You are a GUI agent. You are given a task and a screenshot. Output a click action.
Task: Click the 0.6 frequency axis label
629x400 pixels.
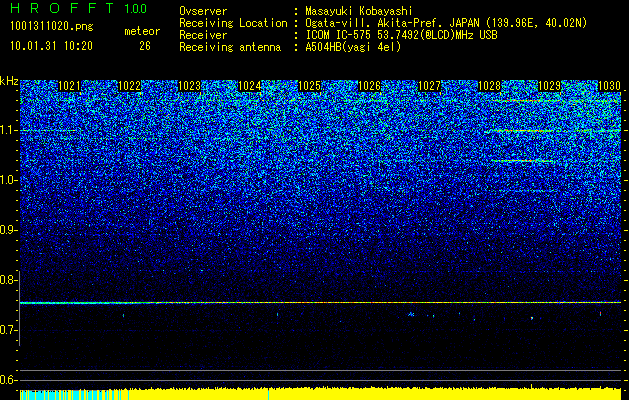9,380
